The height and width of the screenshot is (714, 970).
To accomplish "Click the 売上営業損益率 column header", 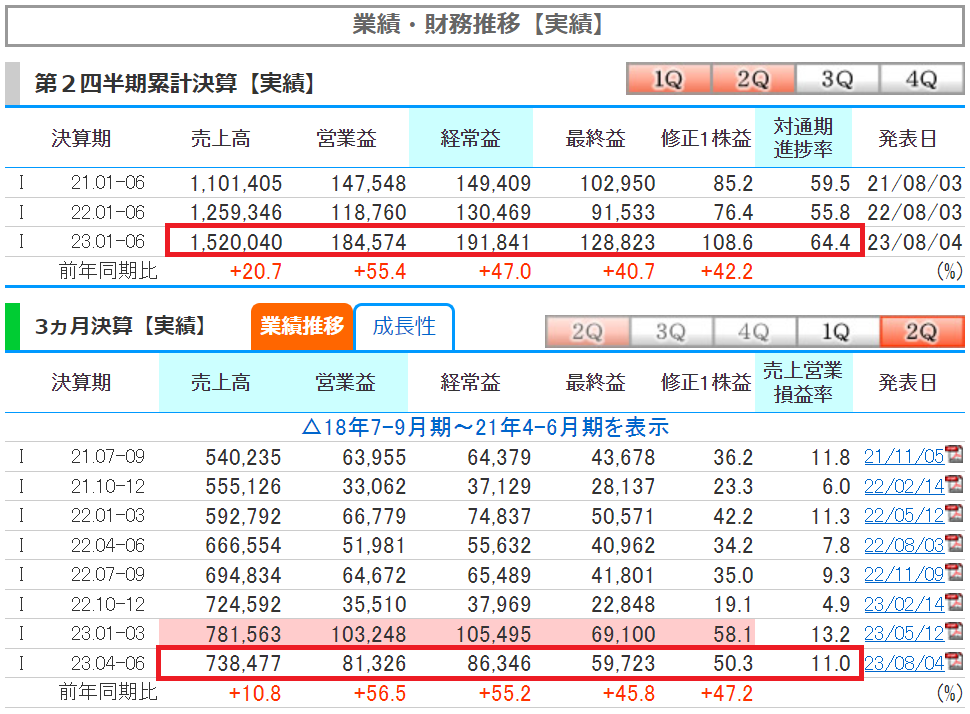I will click(x=803, y=382).
